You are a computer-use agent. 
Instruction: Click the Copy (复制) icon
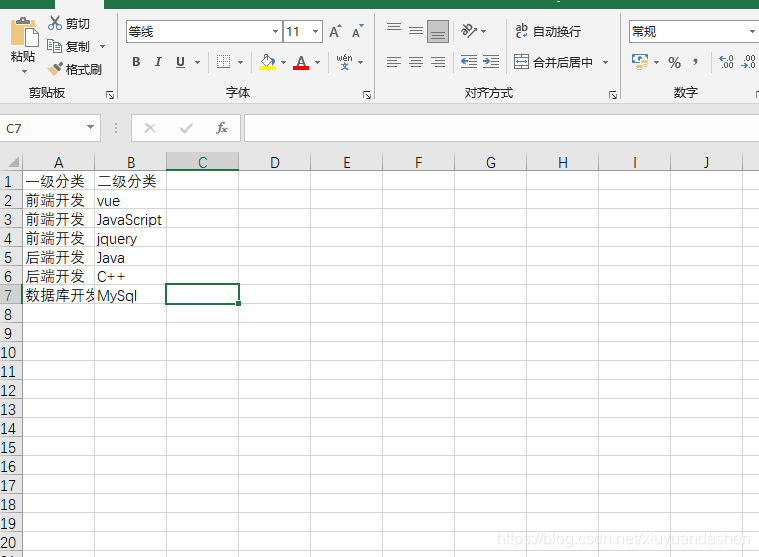pos(54,46)
